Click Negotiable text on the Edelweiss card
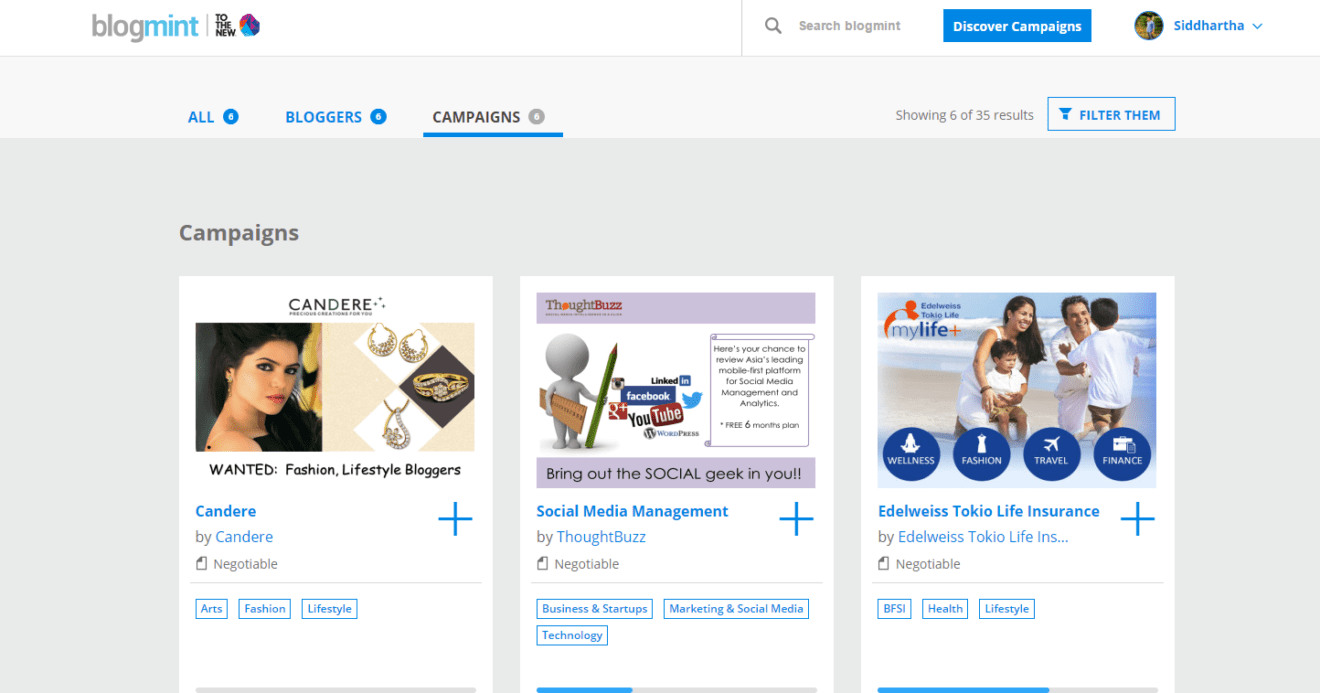Viewport: 1320px width, 693px height. (927, 564)
